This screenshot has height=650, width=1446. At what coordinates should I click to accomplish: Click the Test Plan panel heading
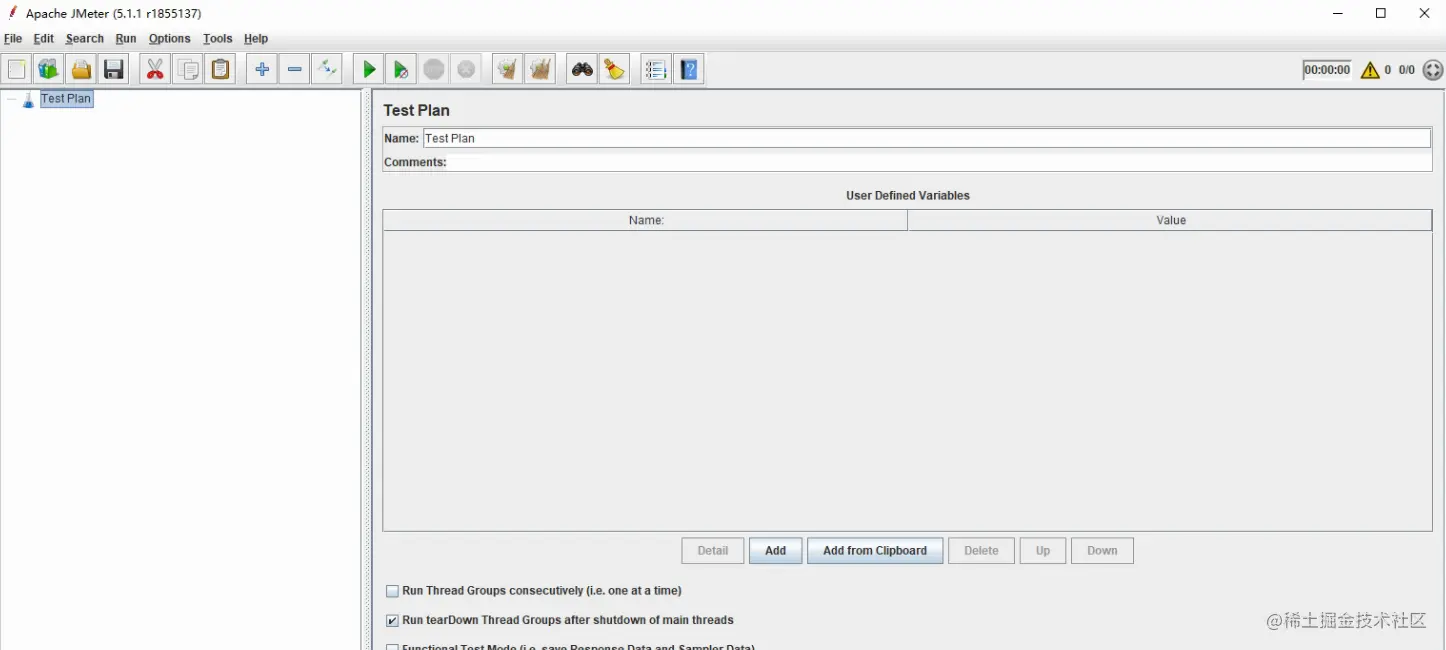pyautogui.click(x=416, y=110)
